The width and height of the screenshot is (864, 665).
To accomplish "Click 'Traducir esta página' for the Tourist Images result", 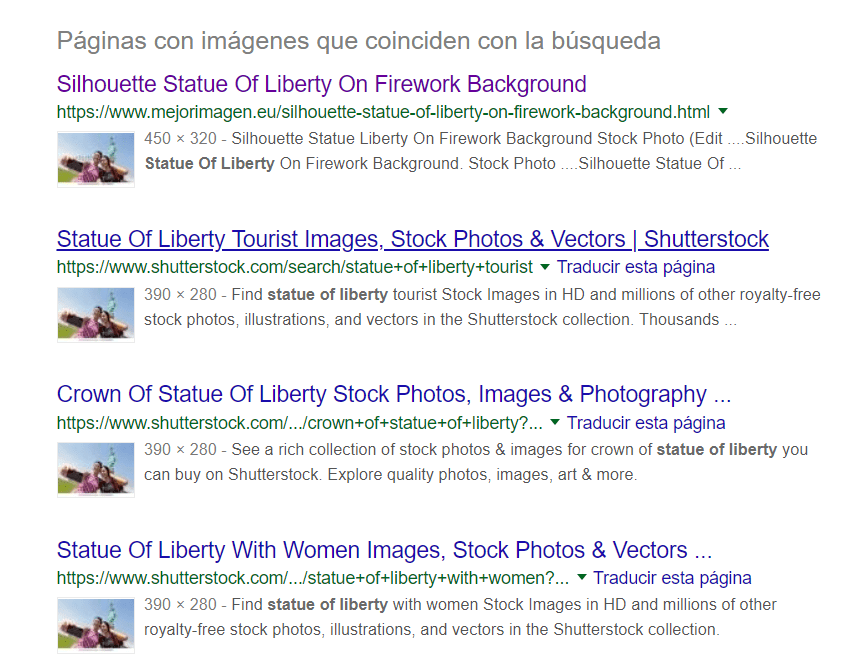I will pyautogui.click(x=636, y=267).
